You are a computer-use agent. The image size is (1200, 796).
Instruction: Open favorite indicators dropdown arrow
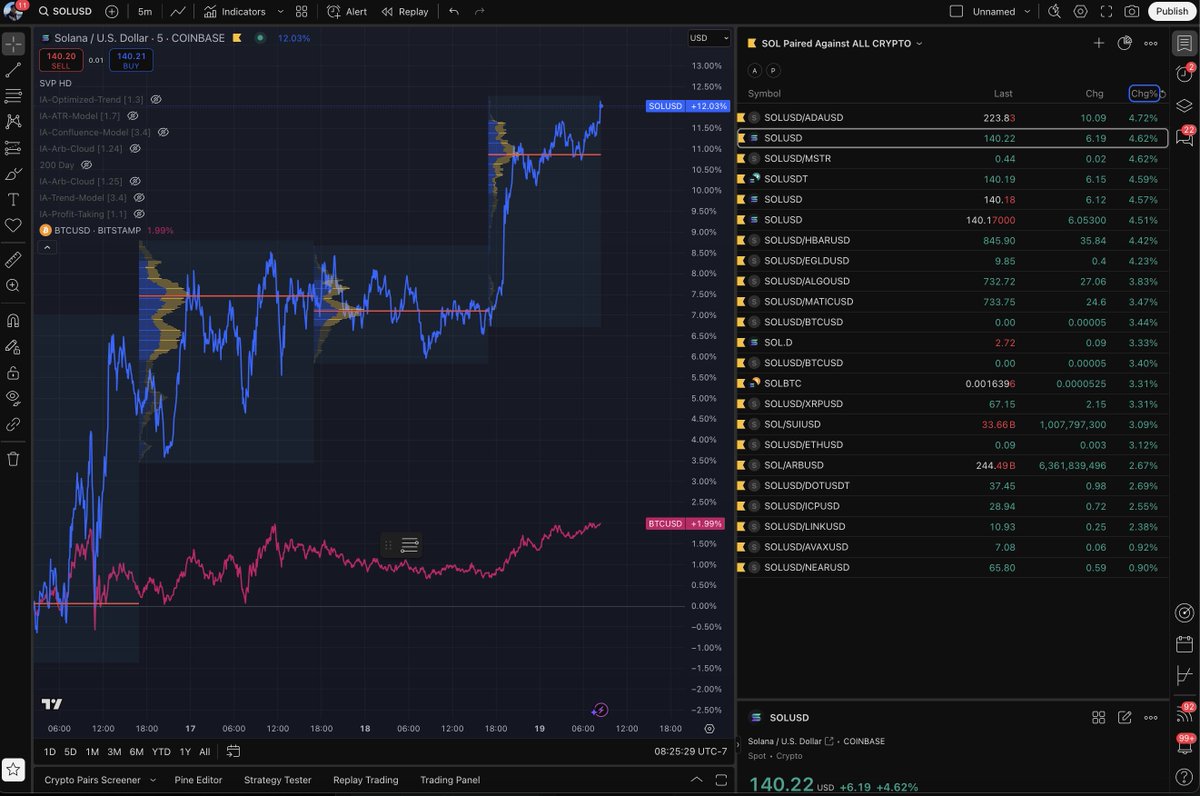point(279,12)
